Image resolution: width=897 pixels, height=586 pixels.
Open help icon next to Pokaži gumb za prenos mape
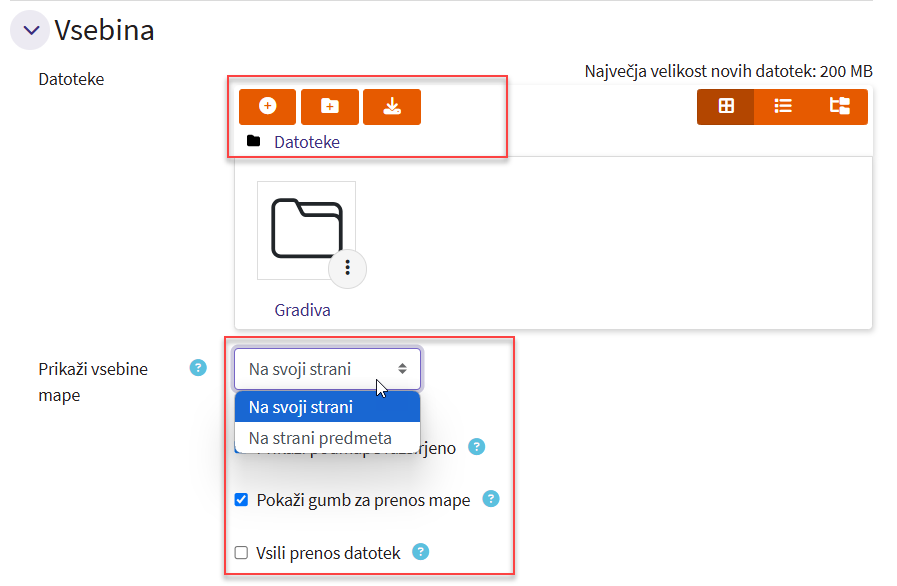click(x=490, y=499)
